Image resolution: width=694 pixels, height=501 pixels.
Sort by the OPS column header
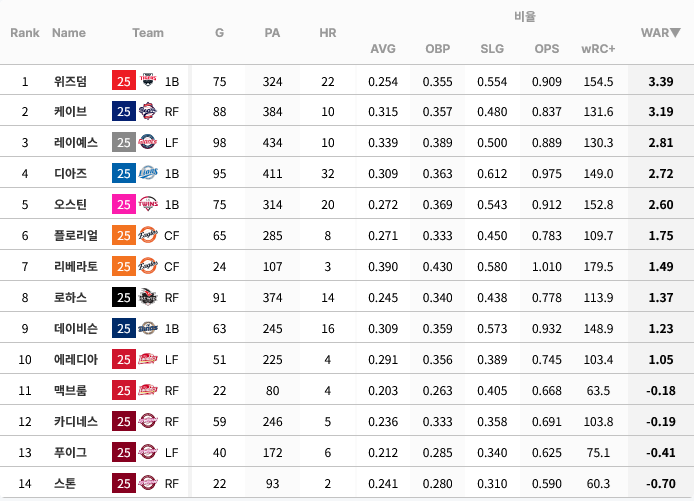coord(547,49)
